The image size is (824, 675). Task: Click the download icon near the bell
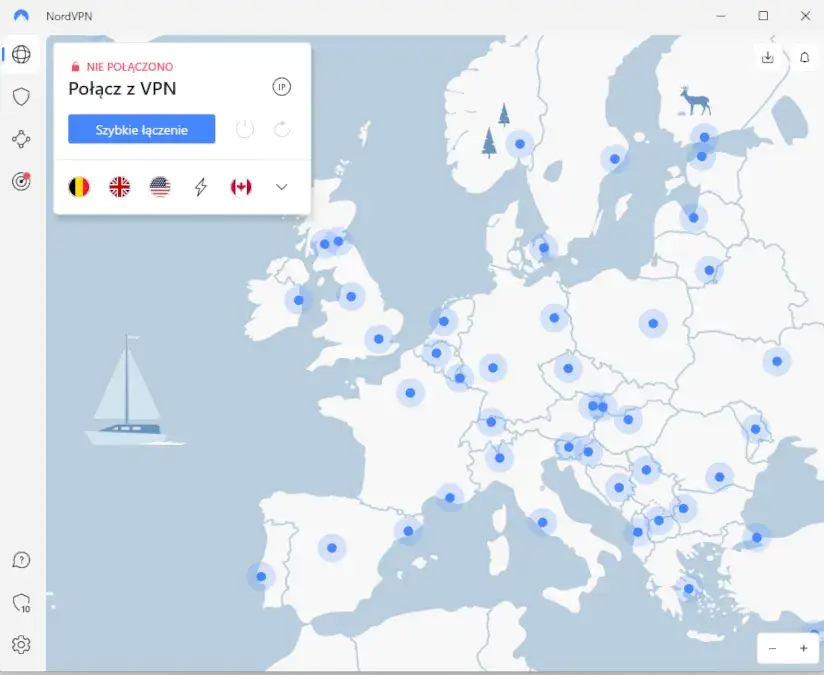tap(768, 57)
